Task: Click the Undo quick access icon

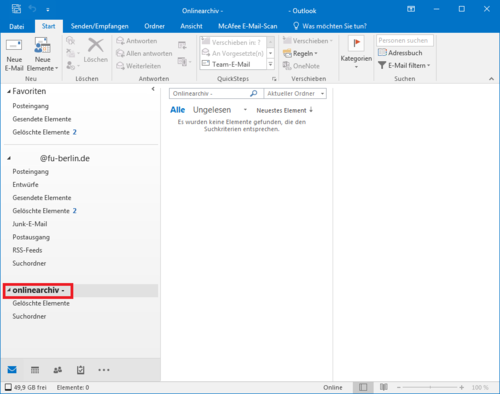Action: tap(33, 9)
